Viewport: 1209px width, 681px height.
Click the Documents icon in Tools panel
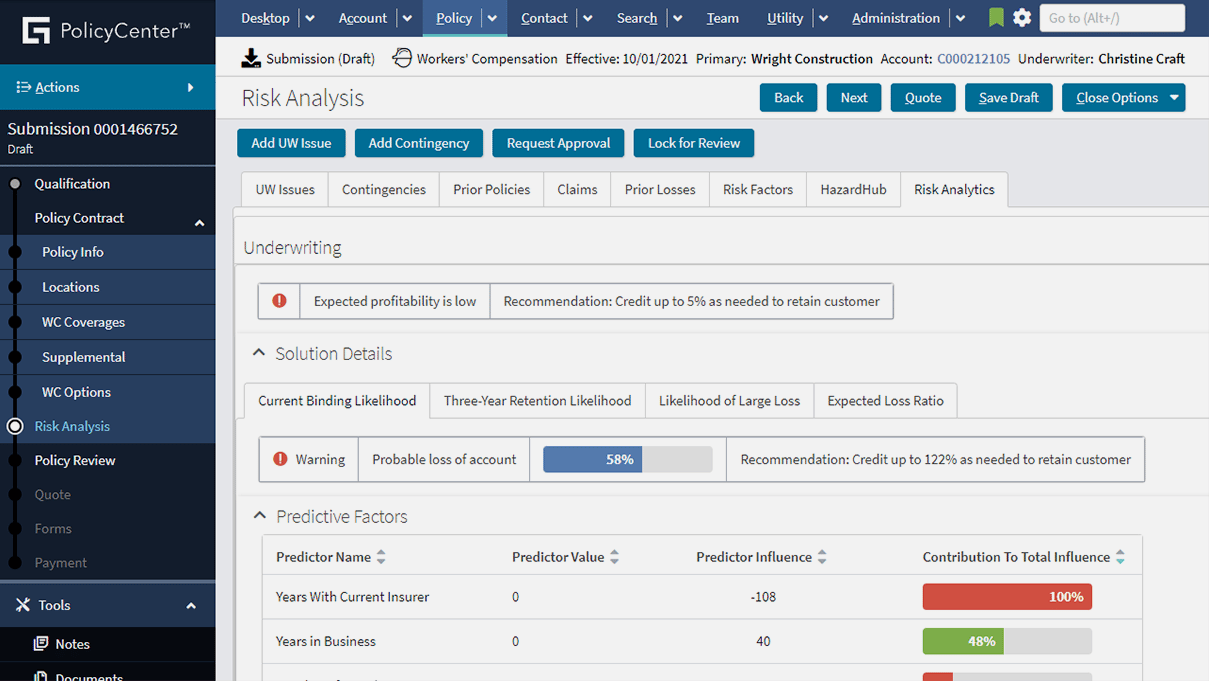[41, 675]
